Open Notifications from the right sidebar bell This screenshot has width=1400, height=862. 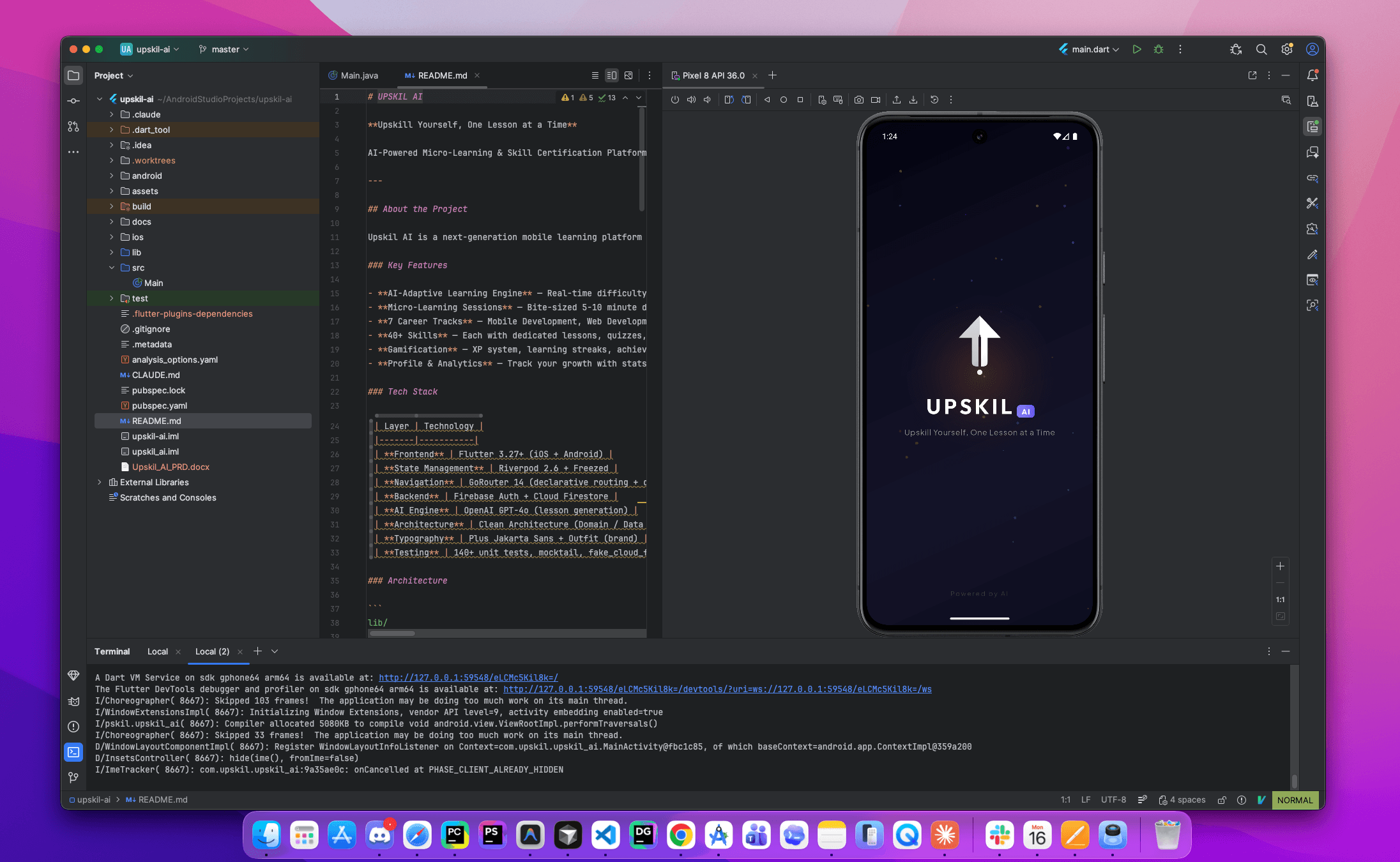(1312, 75)
